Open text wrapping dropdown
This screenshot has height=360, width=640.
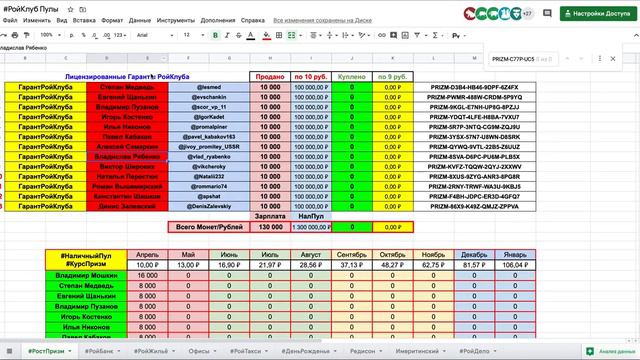(x=348, y=36)
